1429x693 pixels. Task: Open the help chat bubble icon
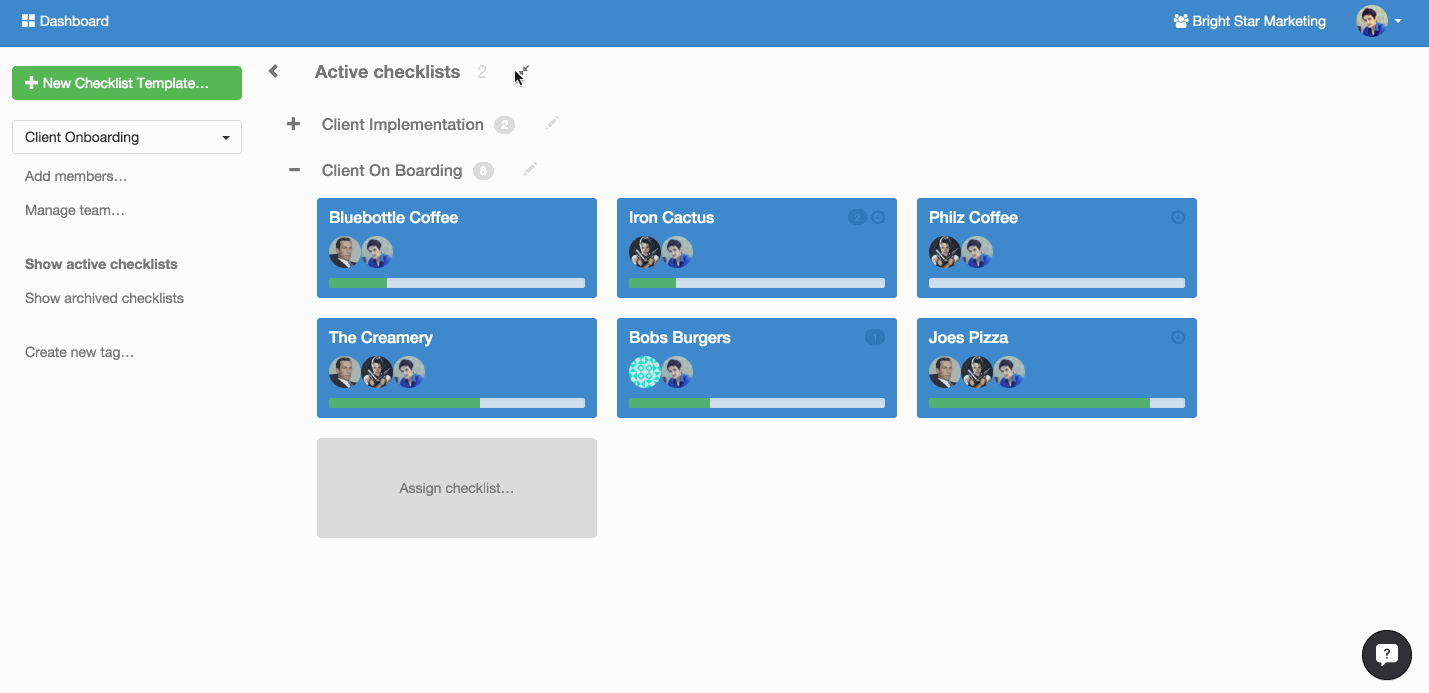pos(1387,655)
